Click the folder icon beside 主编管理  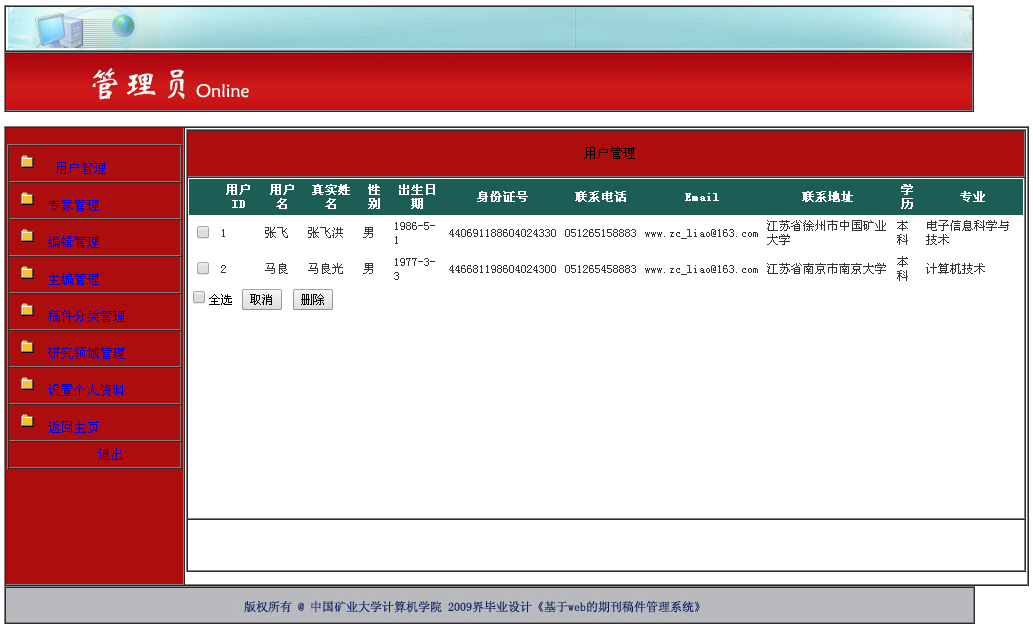pos(27,273)
